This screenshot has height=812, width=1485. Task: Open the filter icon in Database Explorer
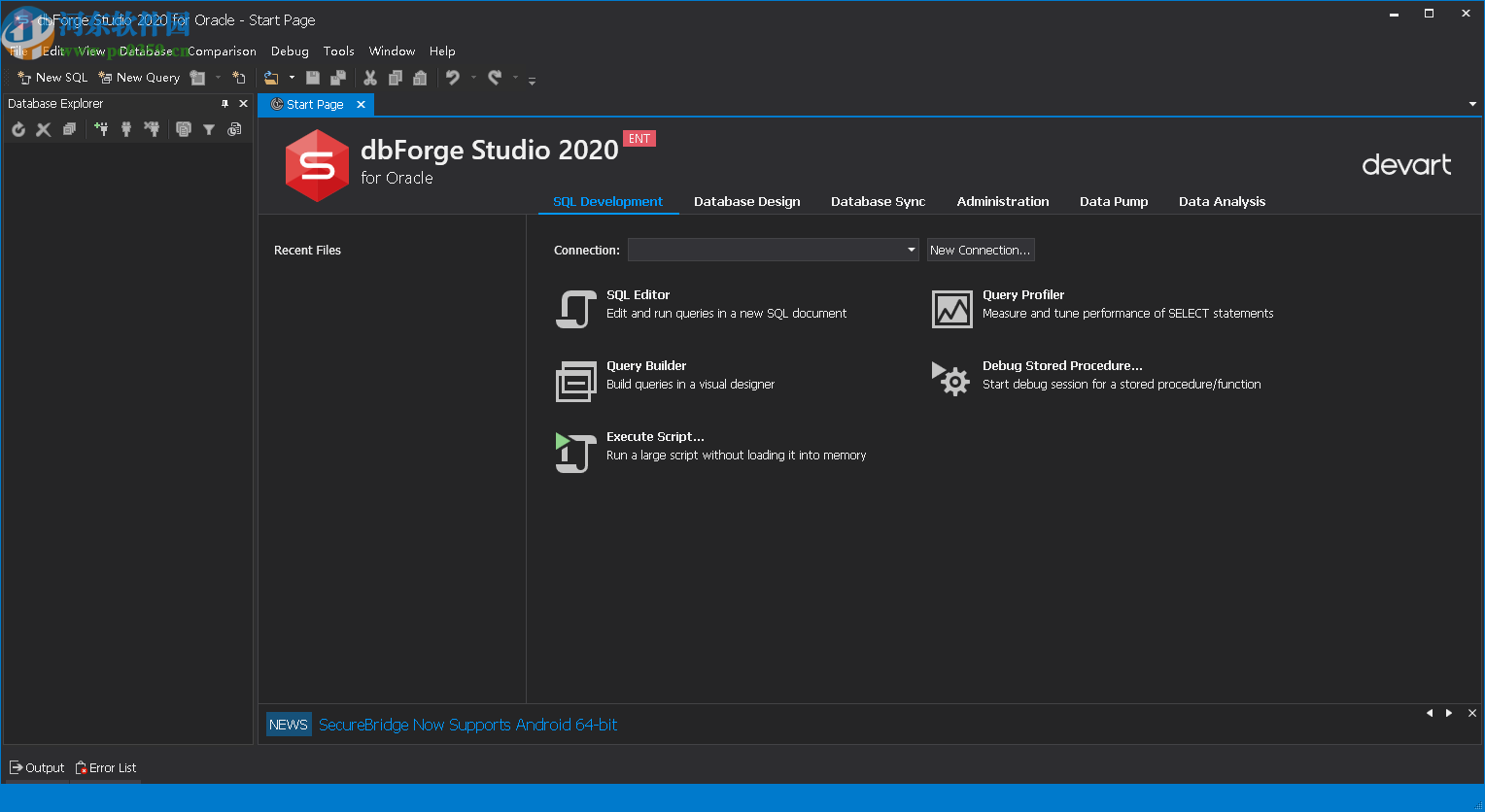coord(209,128)
